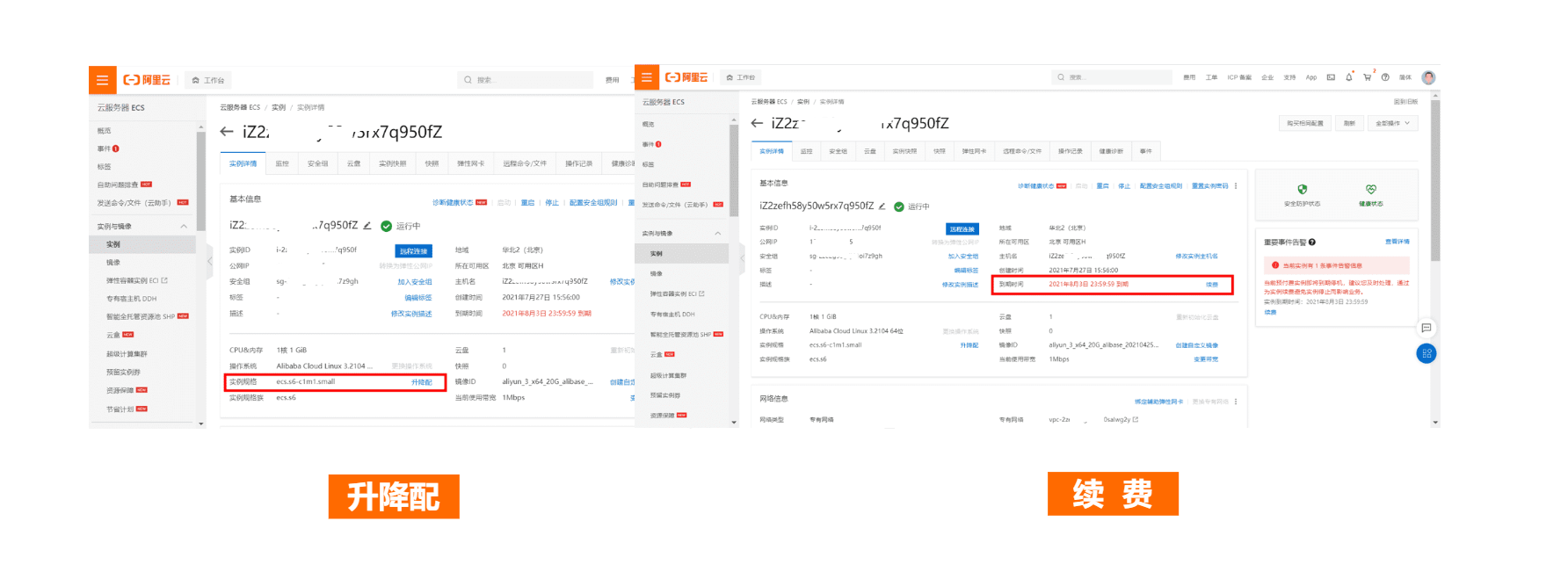Click 远程连接 button in left screenshot
This screenshot has width=1568, height=572.
413,251
